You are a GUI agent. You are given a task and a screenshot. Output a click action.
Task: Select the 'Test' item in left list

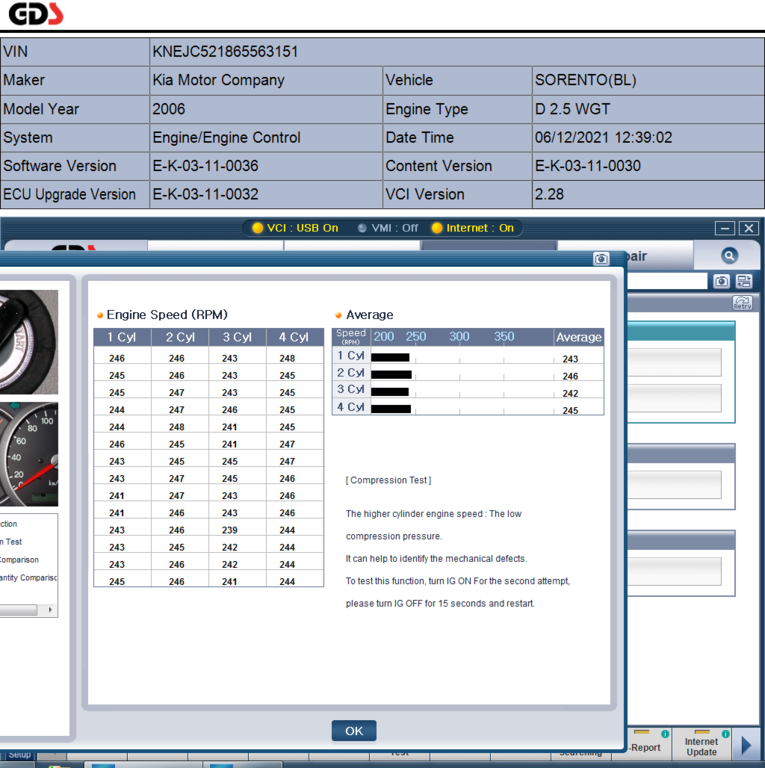pos(11,542)
